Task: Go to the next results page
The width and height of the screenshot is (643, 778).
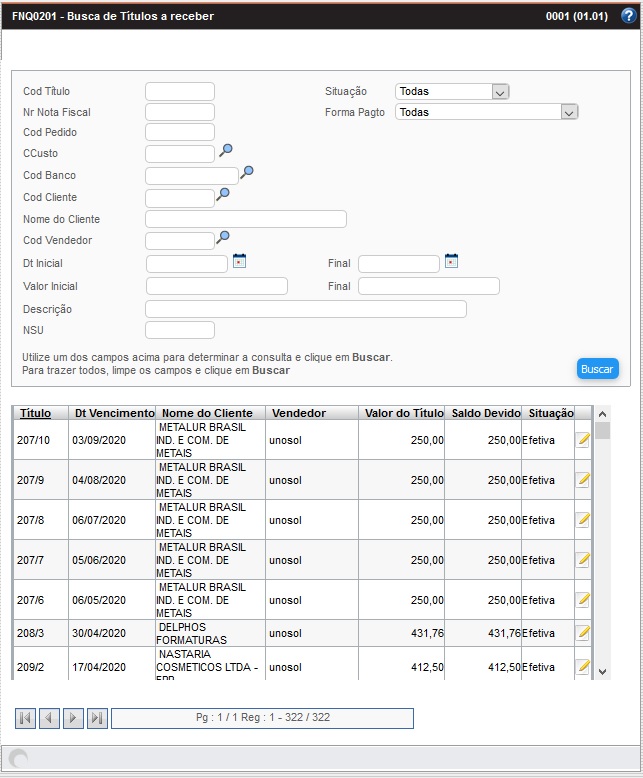Action: 73,718
